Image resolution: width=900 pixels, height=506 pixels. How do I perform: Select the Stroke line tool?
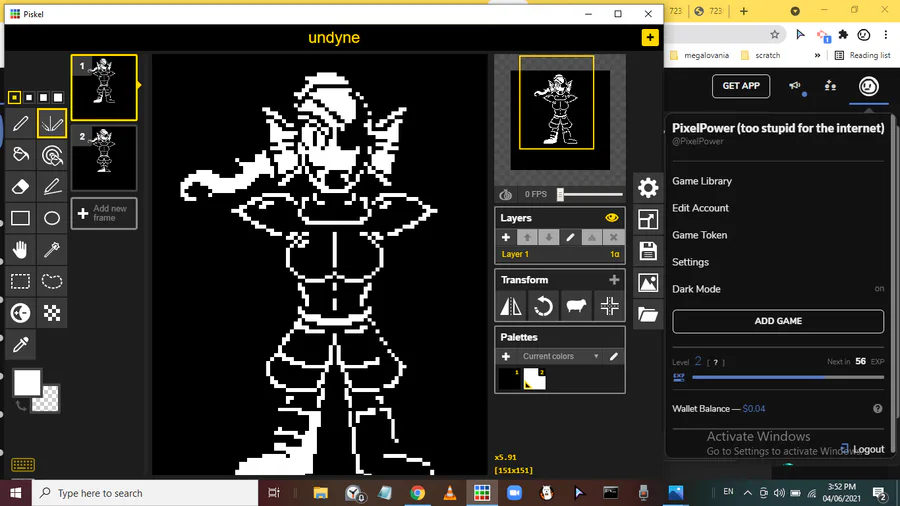(x=52, y=186)
